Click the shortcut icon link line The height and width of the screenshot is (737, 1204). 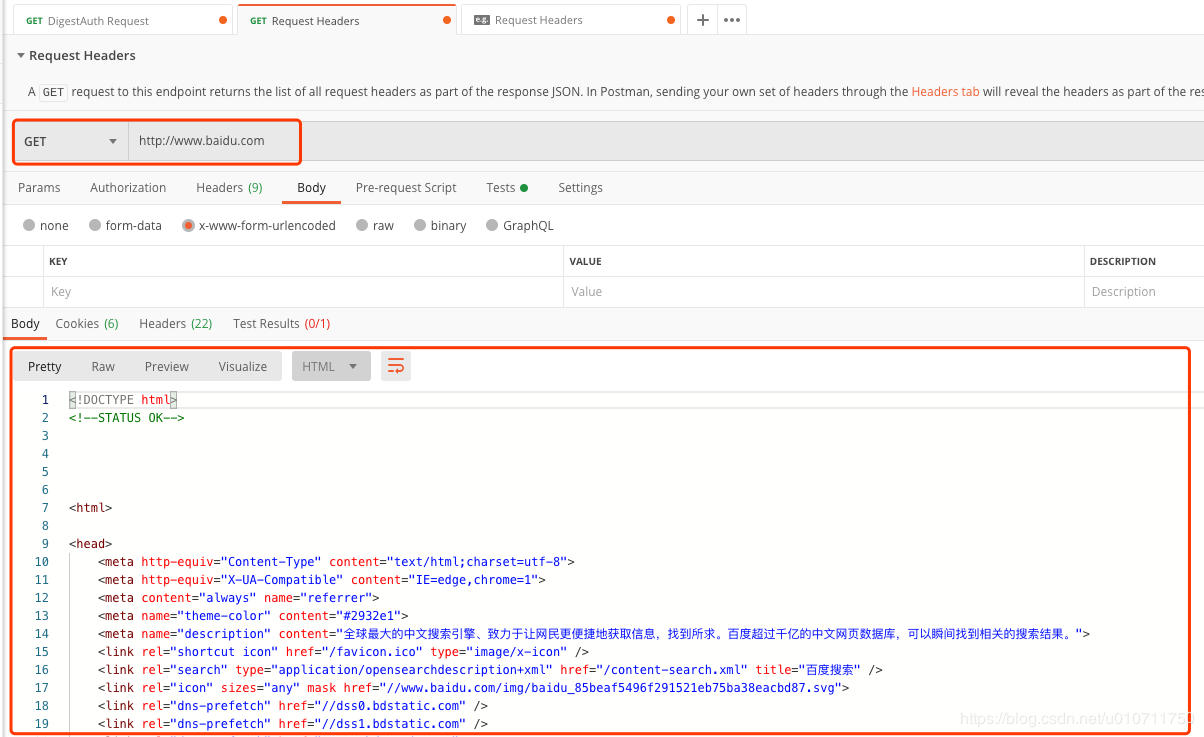[x=343, y=652]
